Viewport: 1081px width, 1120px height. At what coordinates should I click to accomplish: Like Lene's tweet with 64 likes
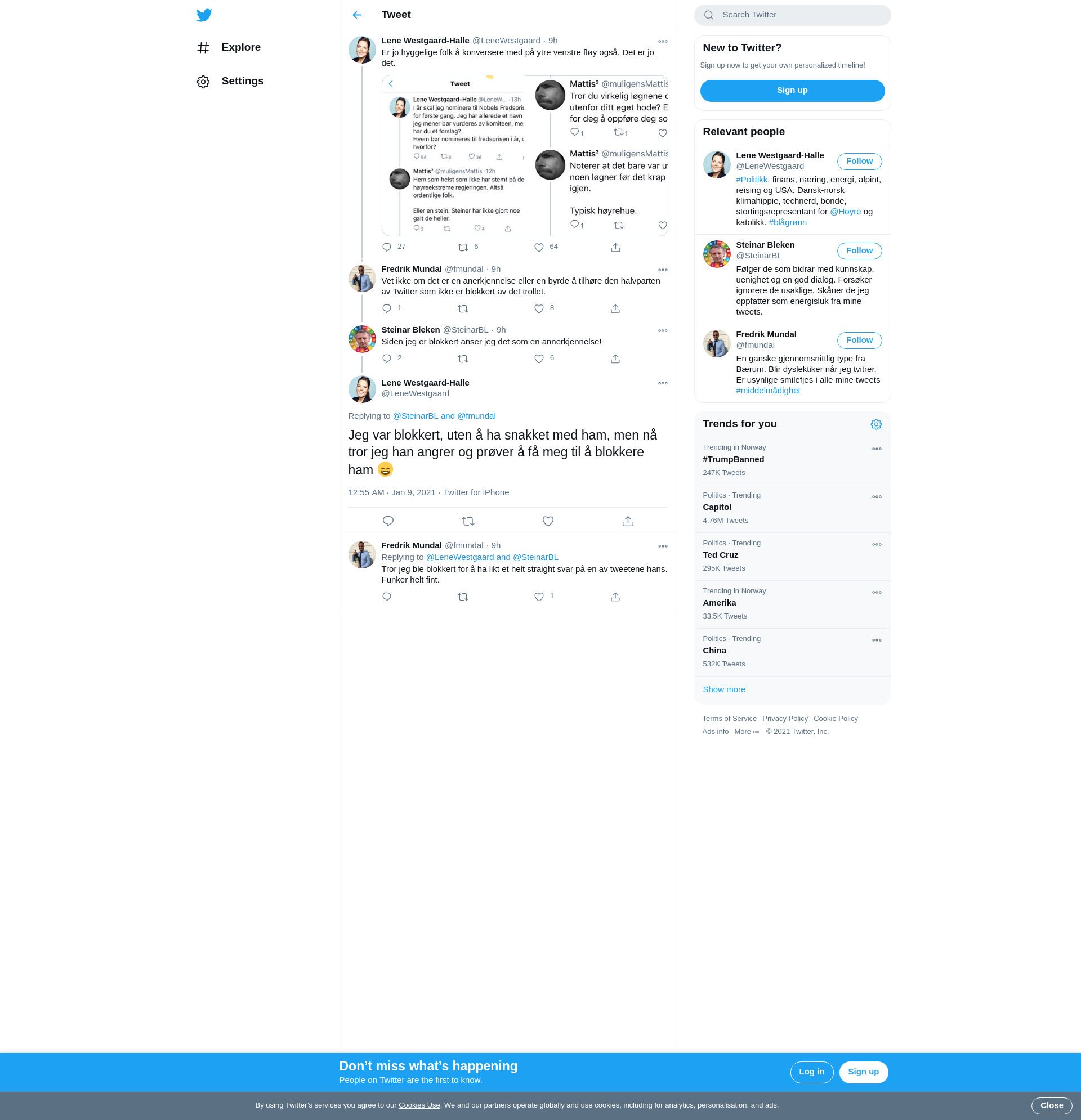pos(539,248)
